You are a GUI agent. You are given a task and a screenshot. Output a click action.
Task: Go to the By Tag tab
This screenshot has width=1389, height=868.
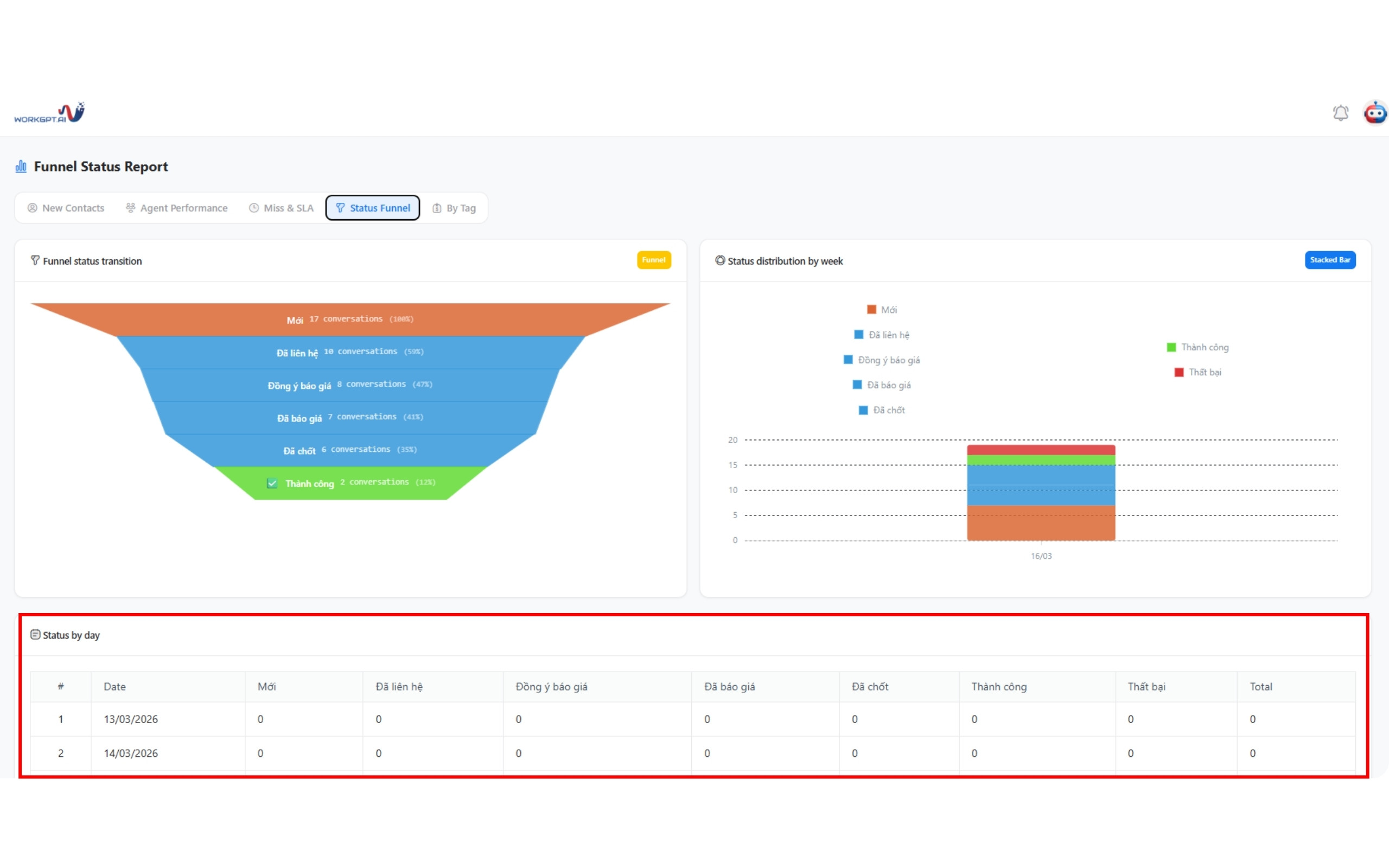[x=454, y=208]
